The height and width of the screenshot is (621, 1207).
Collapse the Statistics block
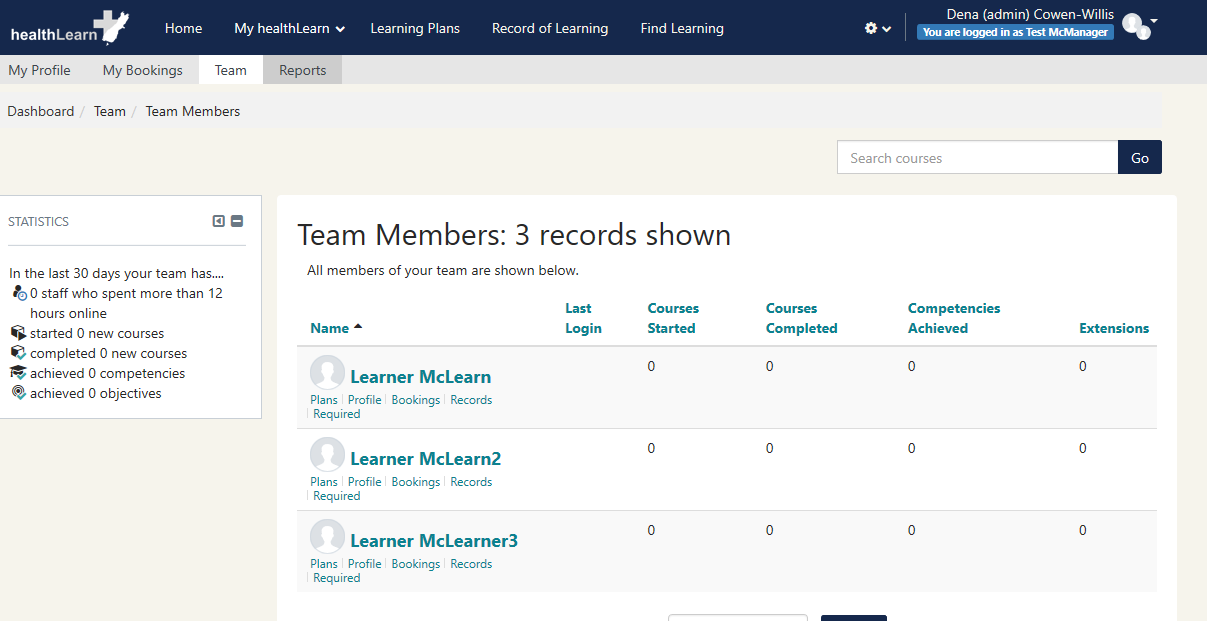click(237, 222)
